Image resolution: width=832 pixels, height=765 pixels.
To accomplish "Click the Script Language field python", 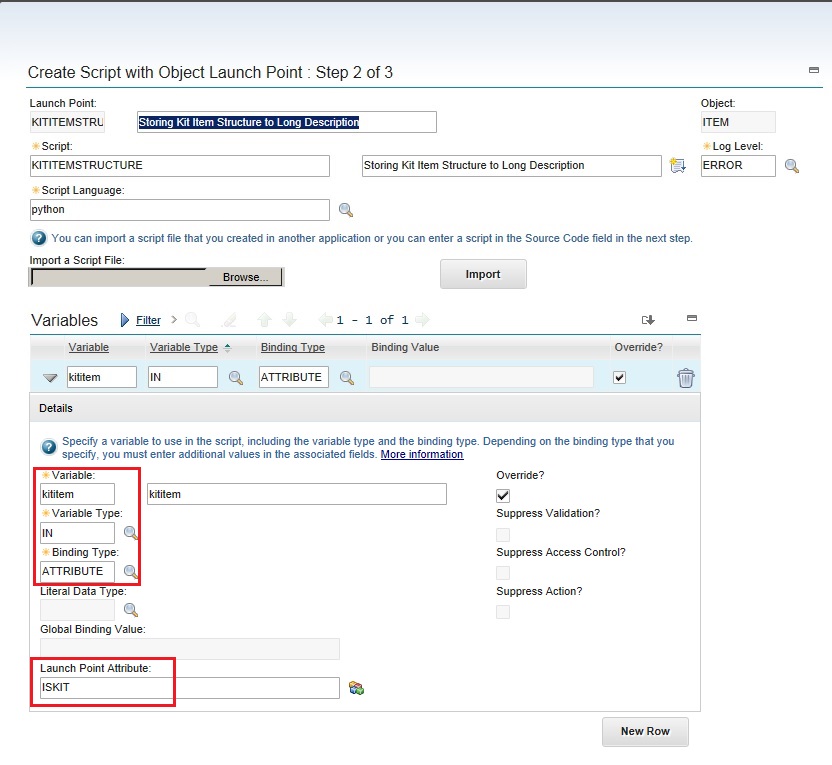I will [x=180, y=210].
